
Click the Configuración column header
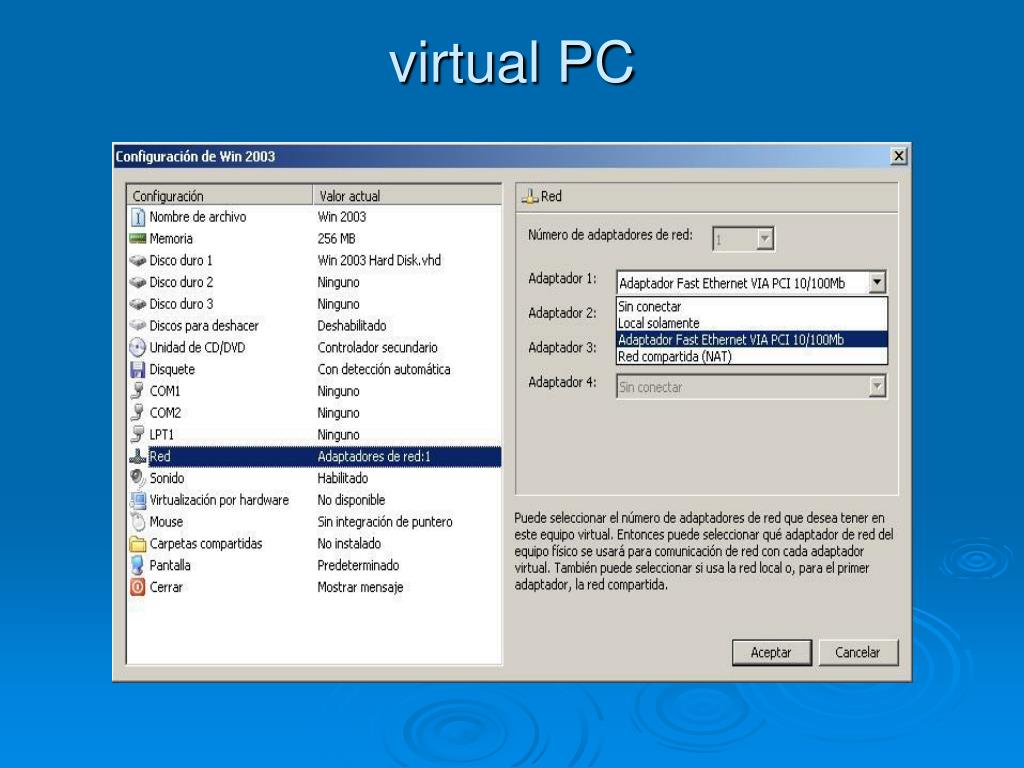pos(219,196)
